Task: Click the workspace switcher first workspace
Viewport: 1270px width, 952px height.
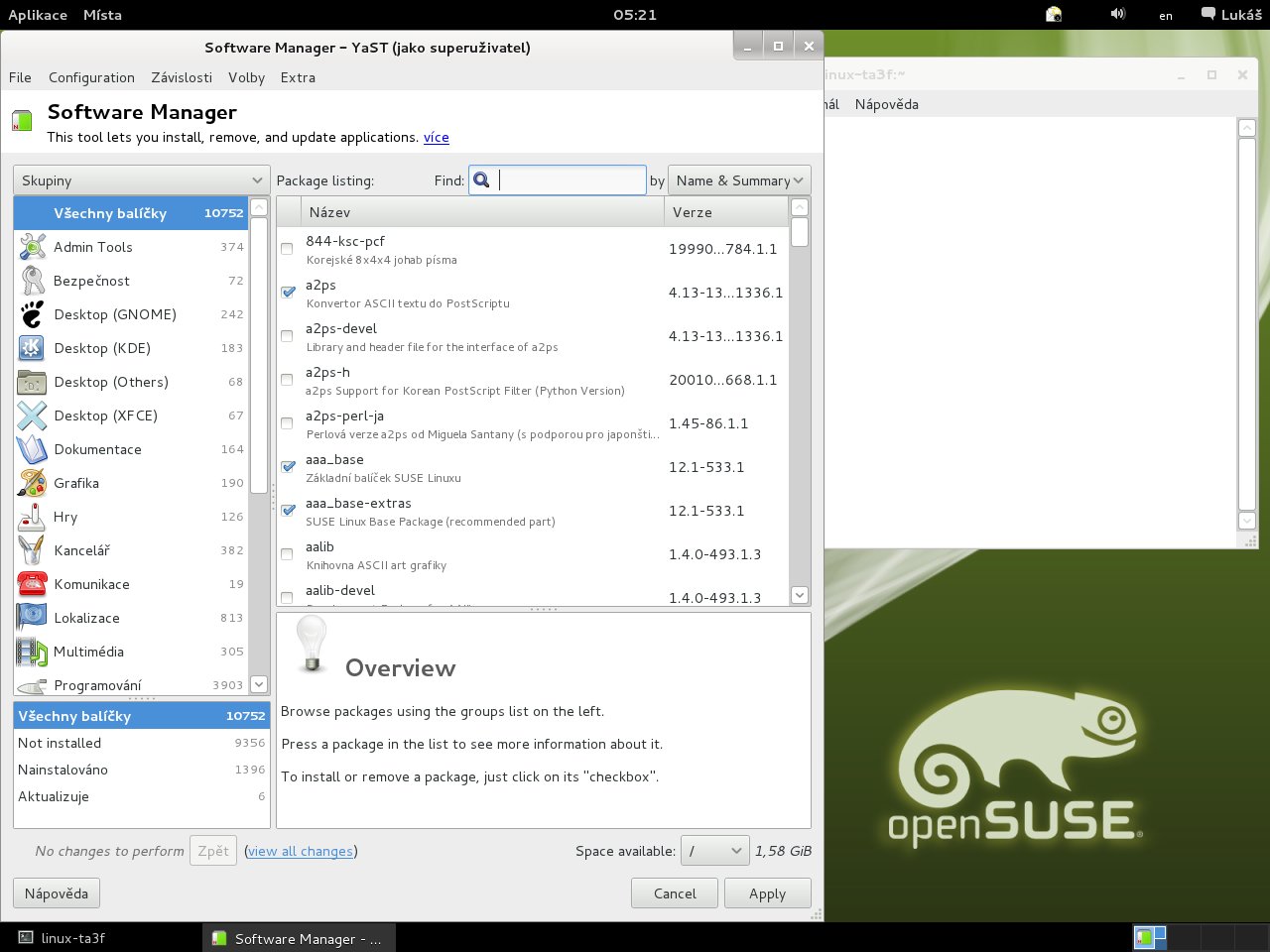Action: click(x=1150, y=936)
